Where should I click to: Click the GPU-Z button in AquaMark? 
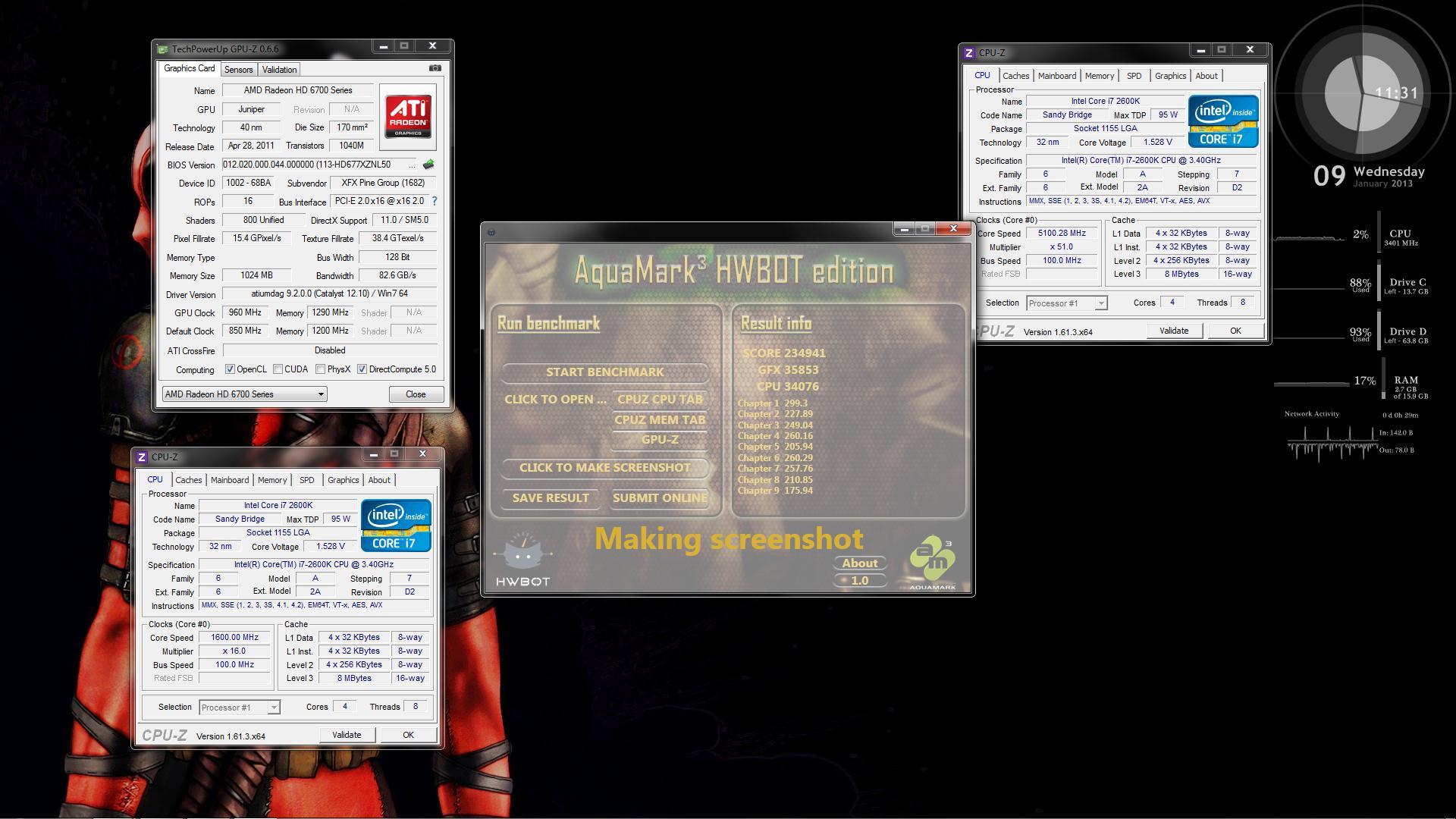(660, 440)
